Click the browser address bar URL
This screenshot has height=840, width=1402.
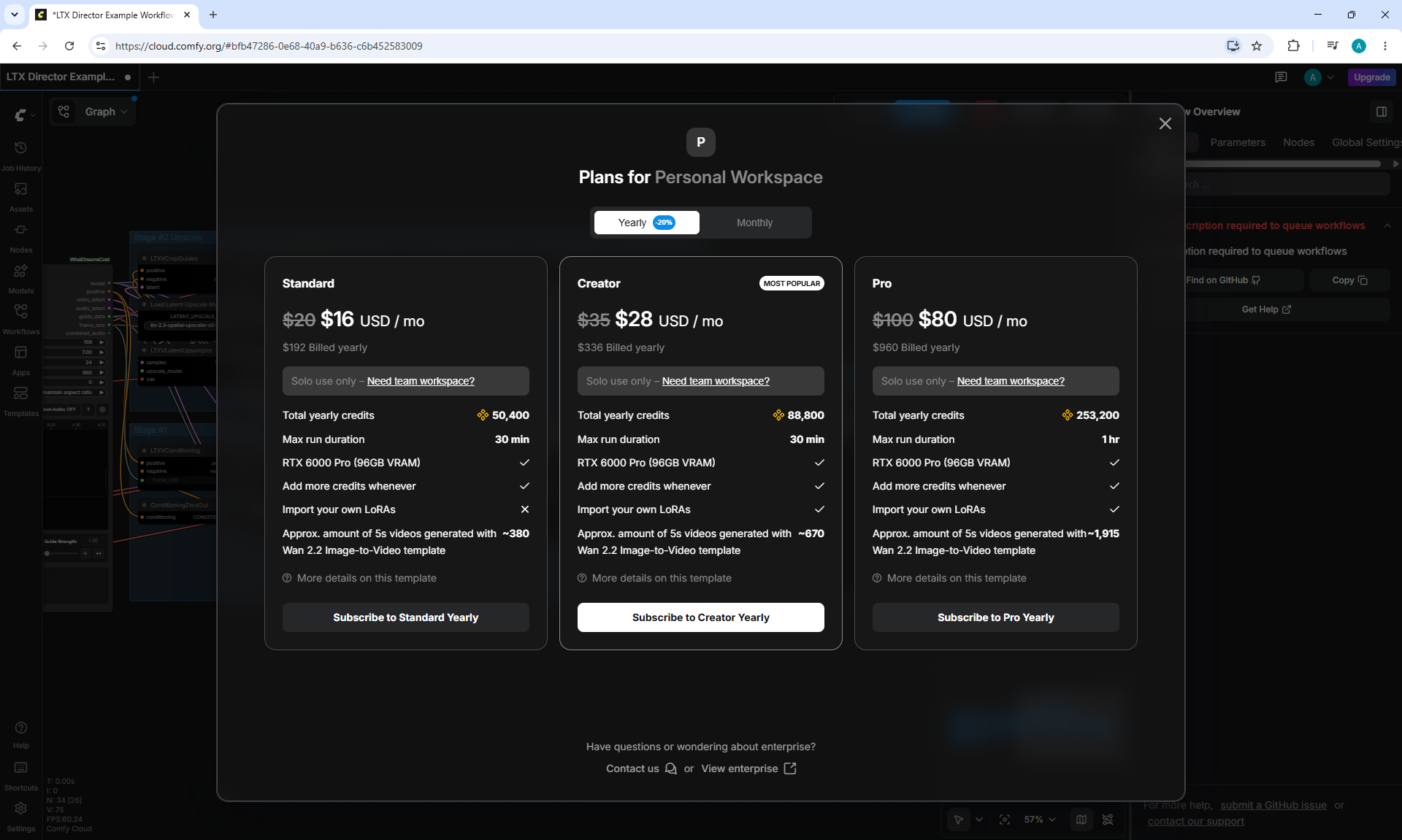click(x=269, y=46)
